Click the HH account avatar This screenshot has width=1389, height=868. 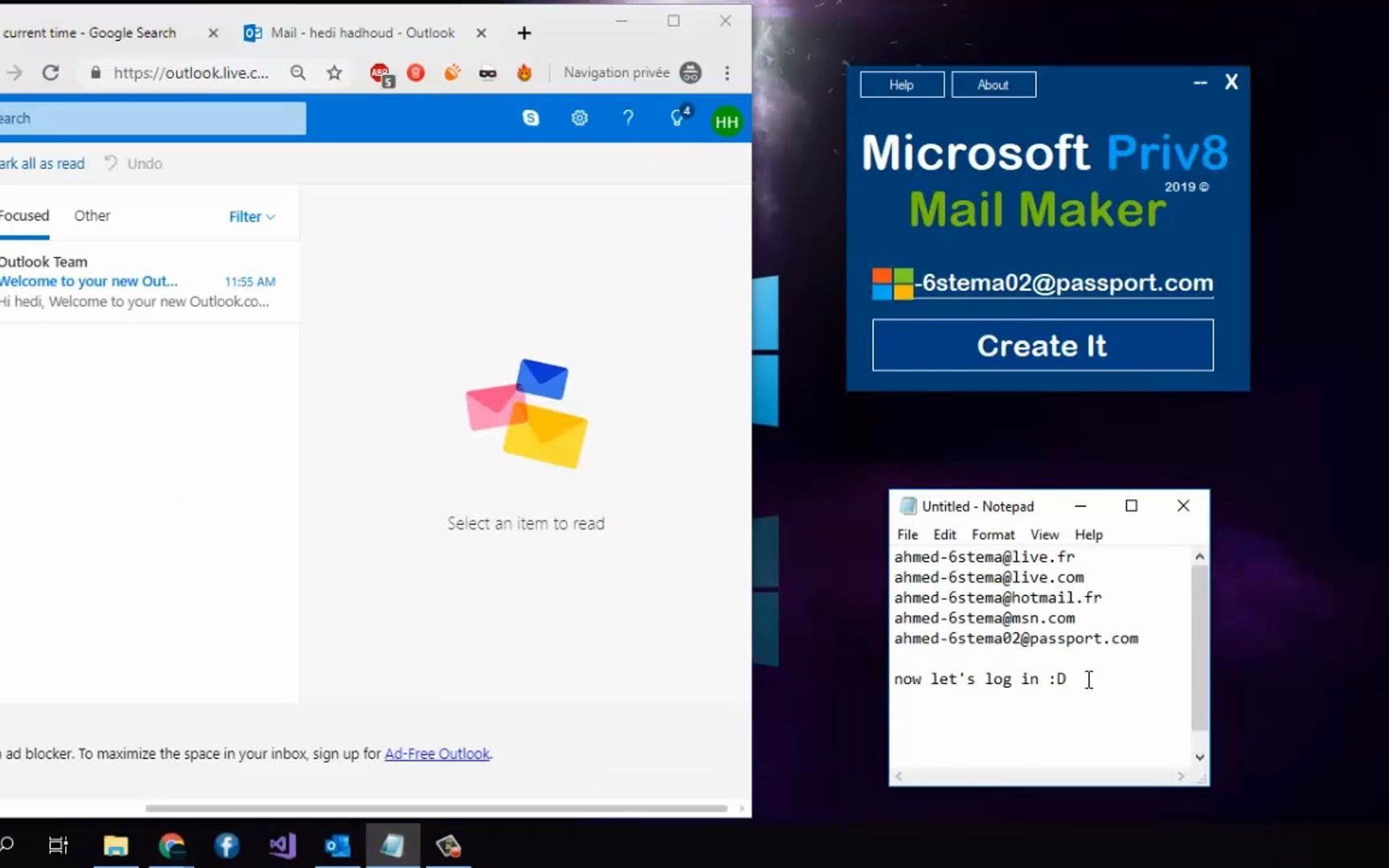click(x=726, y=121)
